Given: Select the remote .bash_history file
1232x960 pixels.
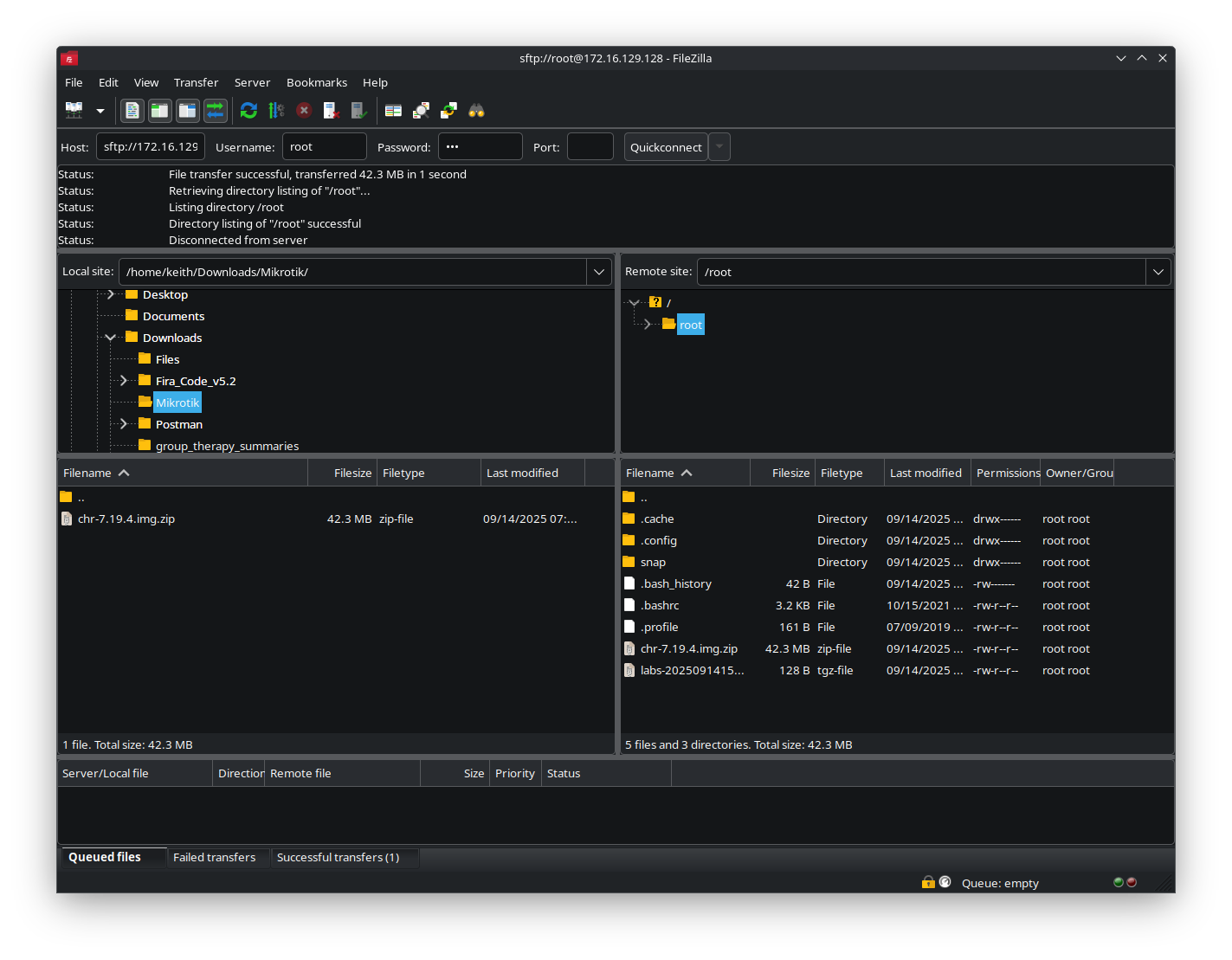Looking at the screenshot, I should click(897, 583).
